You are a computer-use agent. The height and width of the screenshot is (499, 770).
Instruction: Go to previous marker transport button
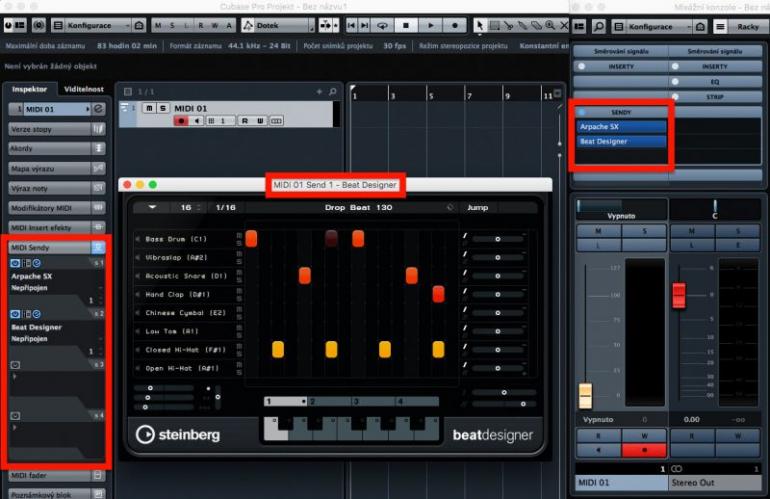[x=351, y=25]
